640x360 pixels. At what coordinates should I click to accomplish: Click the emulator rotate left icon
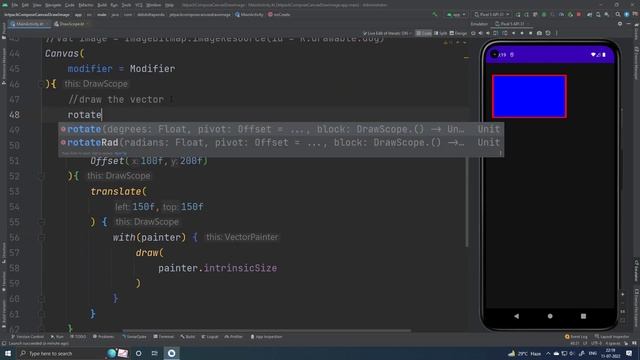[496, 33]
